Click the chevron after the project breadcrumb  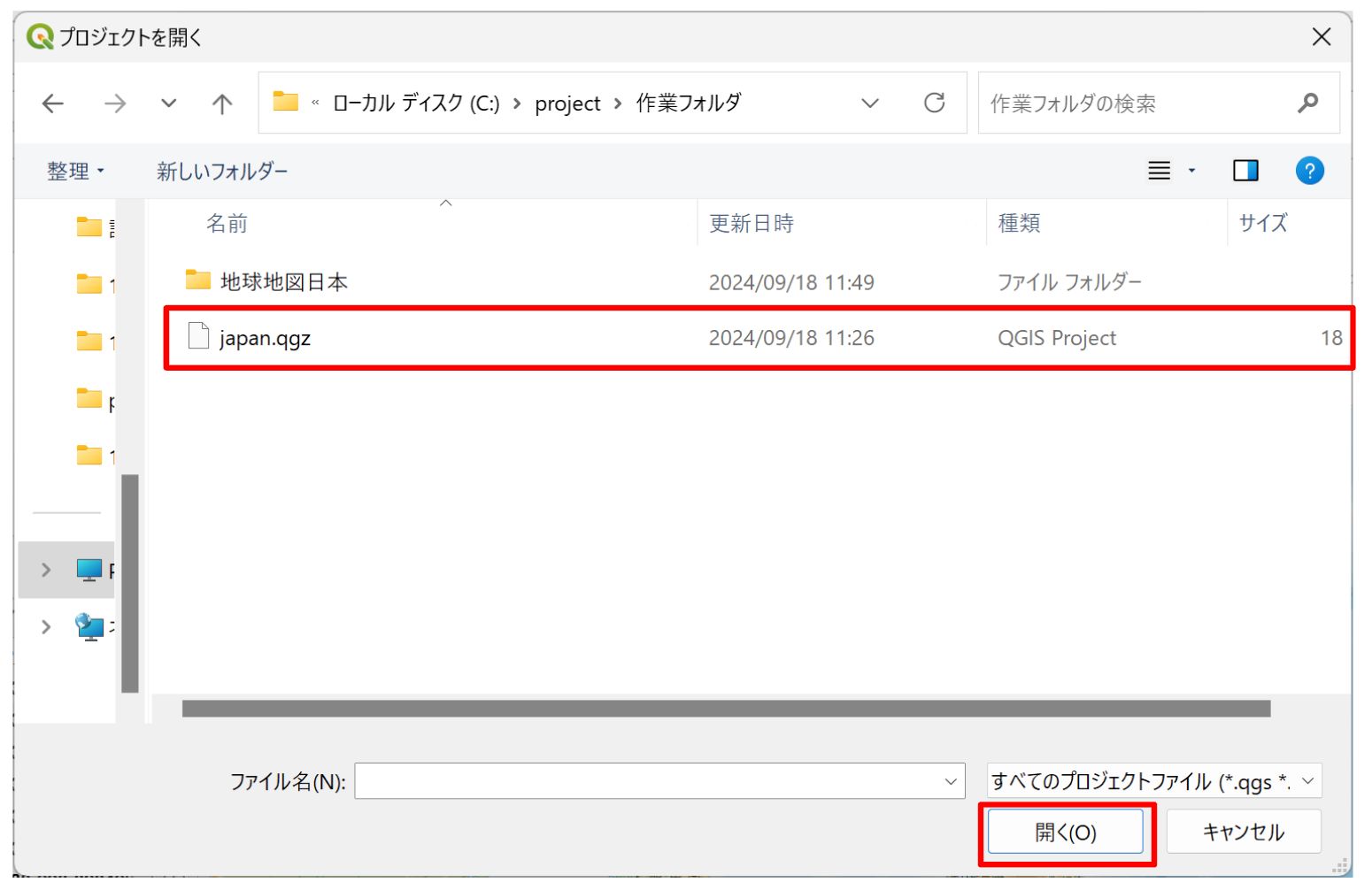[x=618, y=104]
